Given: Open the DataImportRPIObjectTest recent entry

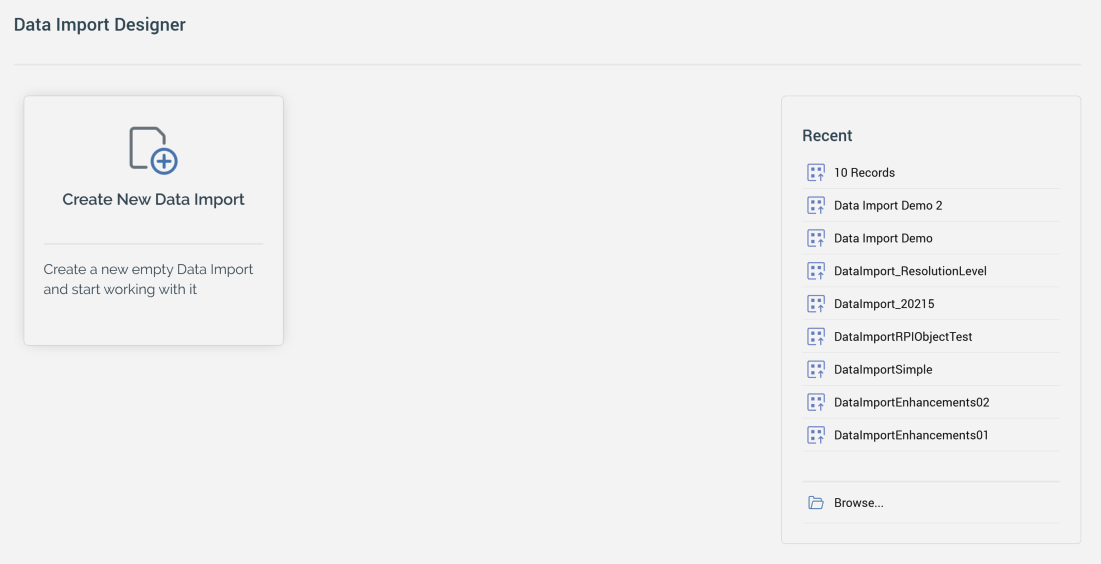Looking at the screenshot, I should [x=903, y=337].
